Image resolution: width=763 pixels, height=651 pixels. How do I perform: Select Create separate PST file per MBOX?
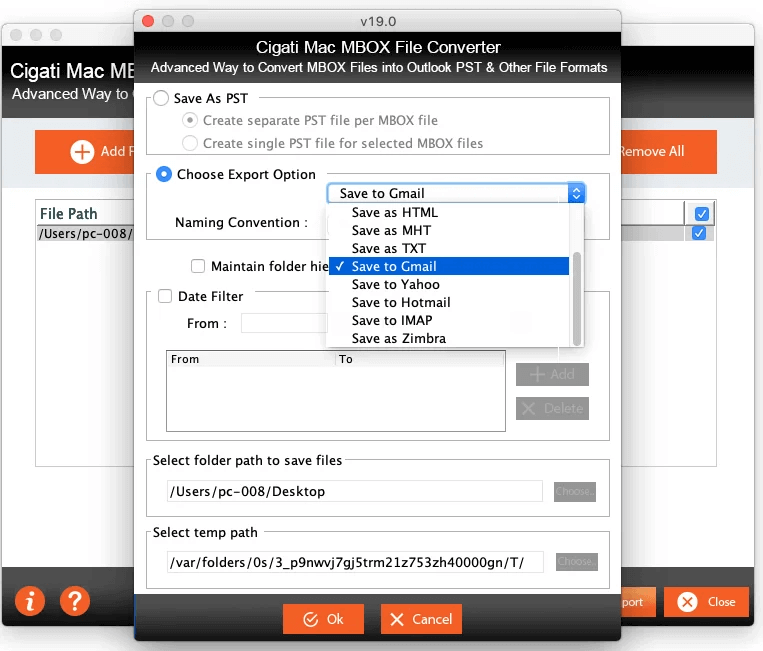[x=190, y=120]
